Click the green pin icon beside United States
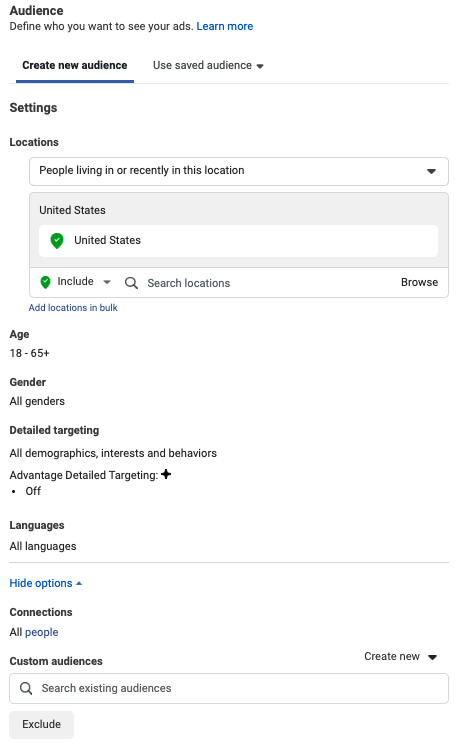 click(57, 241)
